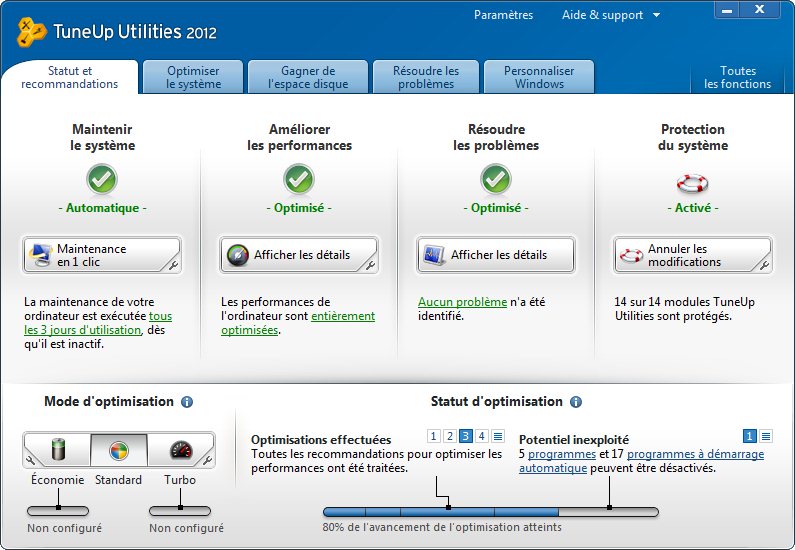Click green checkmark under Maintenir le système
The image size is (795, 550).
pyautogui.click(x=102, y=179)
